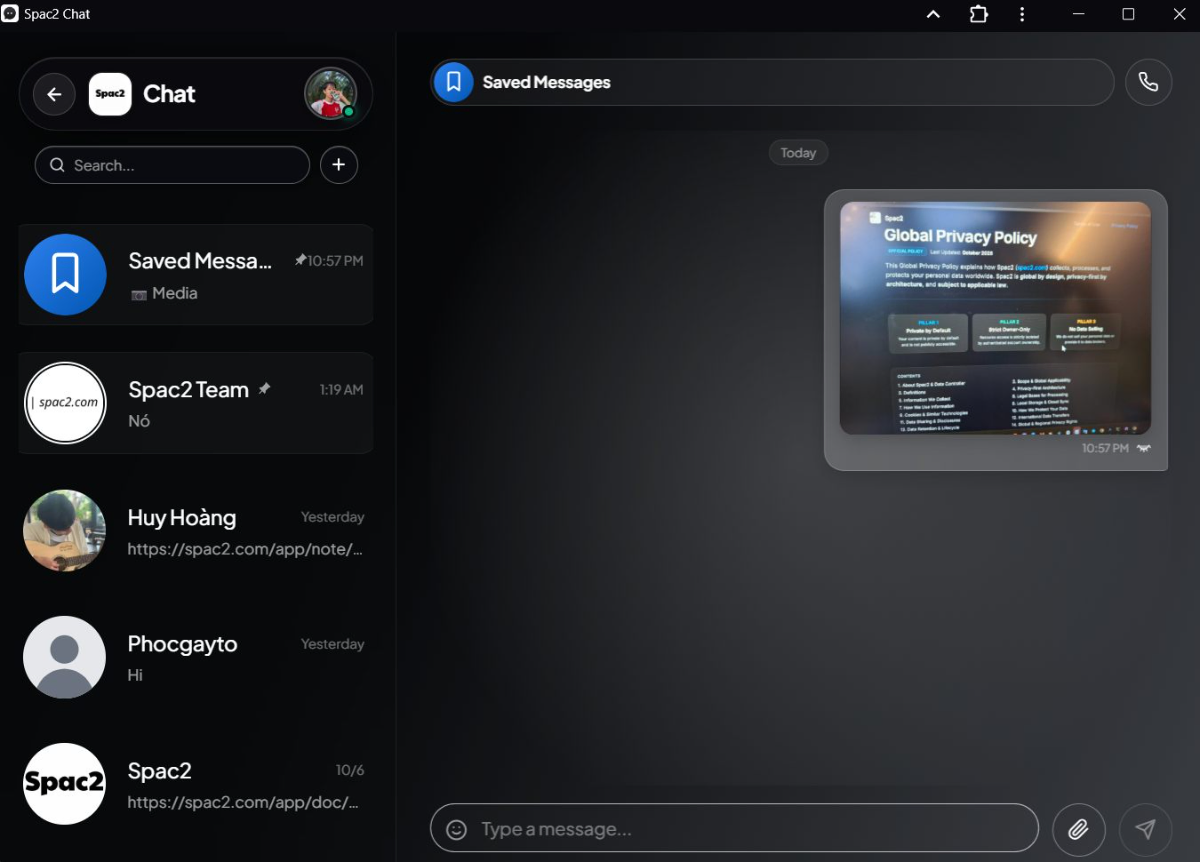Viewport: 1200px width, 862px height.
Task: Open the emoji picker
Action: pyautogui.click(x=457, y=829)
